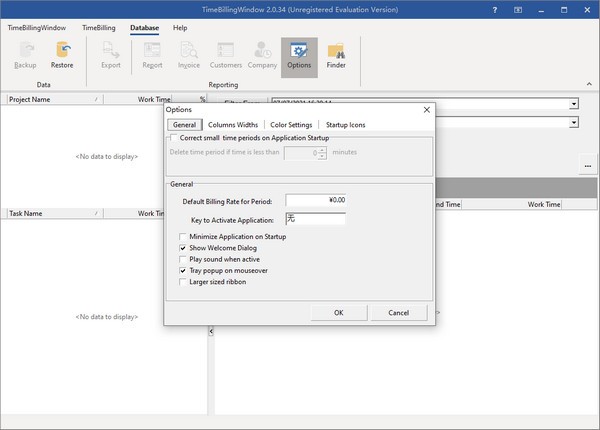
Task: Open the TimeBilling ribbon menu
Action: pyautogui.click(x=97, y=28)
